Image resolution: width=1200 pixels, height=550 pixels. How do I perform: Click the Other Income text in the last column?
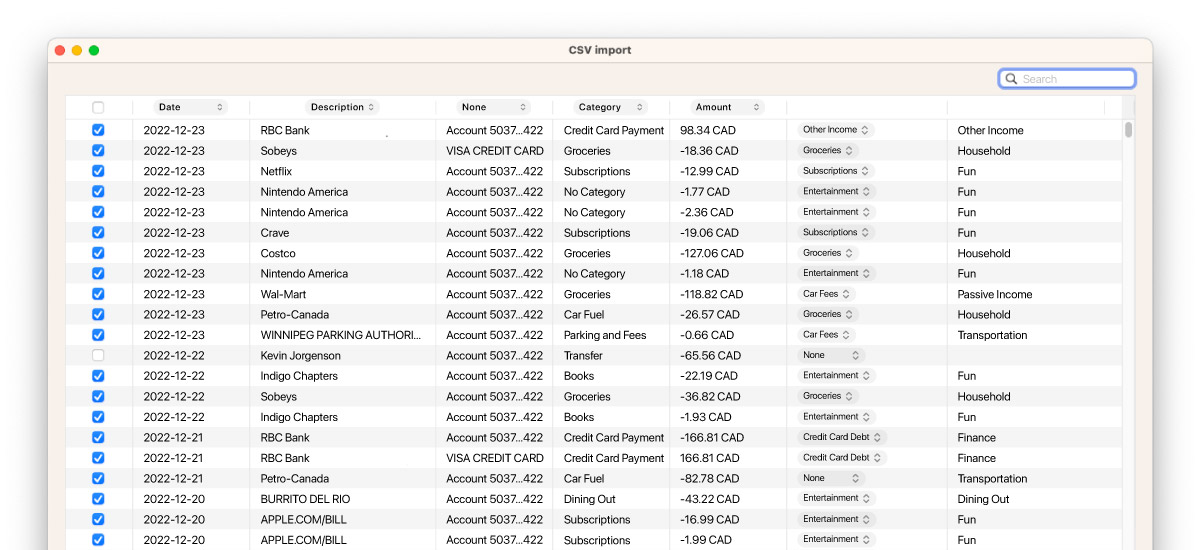pos(991,131)
